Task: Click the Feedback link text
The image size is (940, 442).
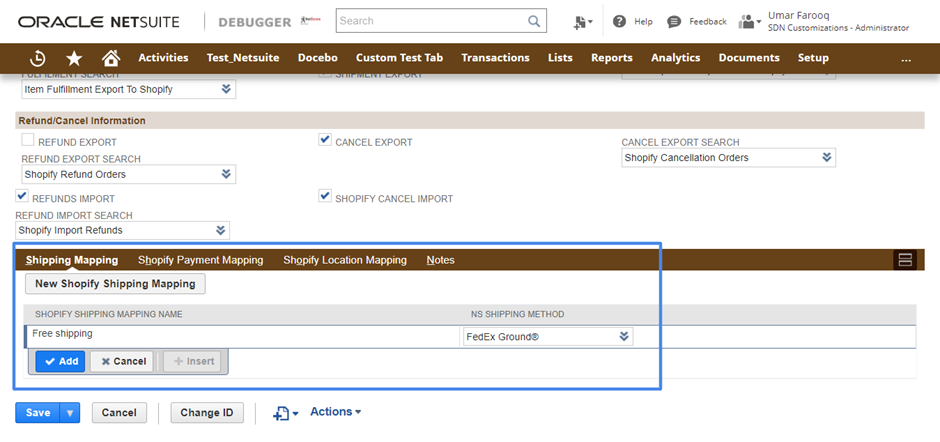Action: [708, 22]
